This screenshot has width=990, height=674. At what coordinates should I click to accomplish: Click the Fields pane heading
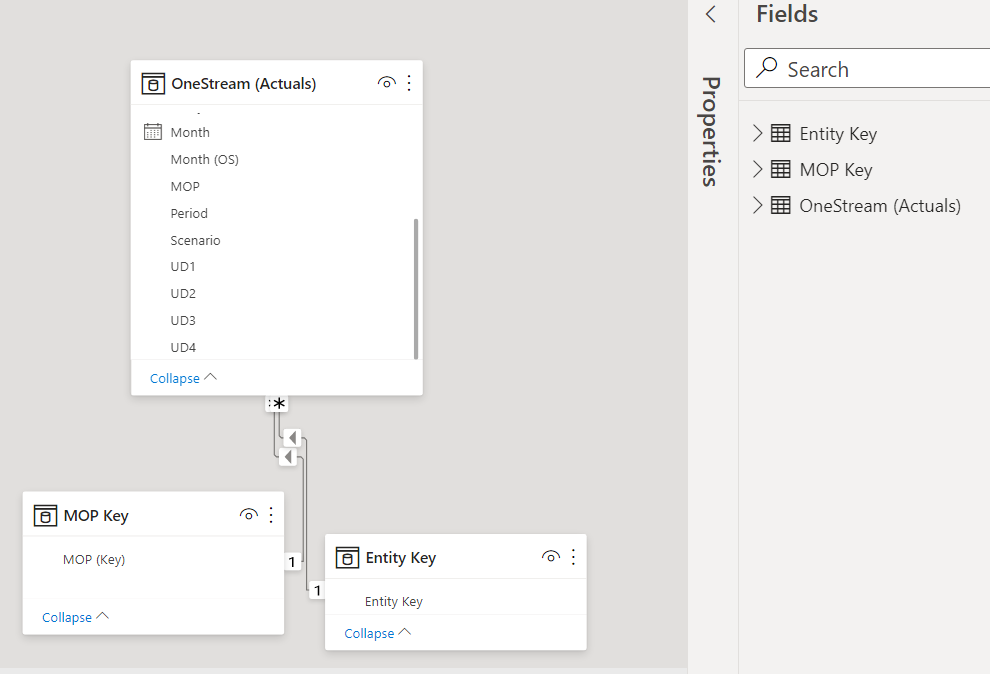787,14
